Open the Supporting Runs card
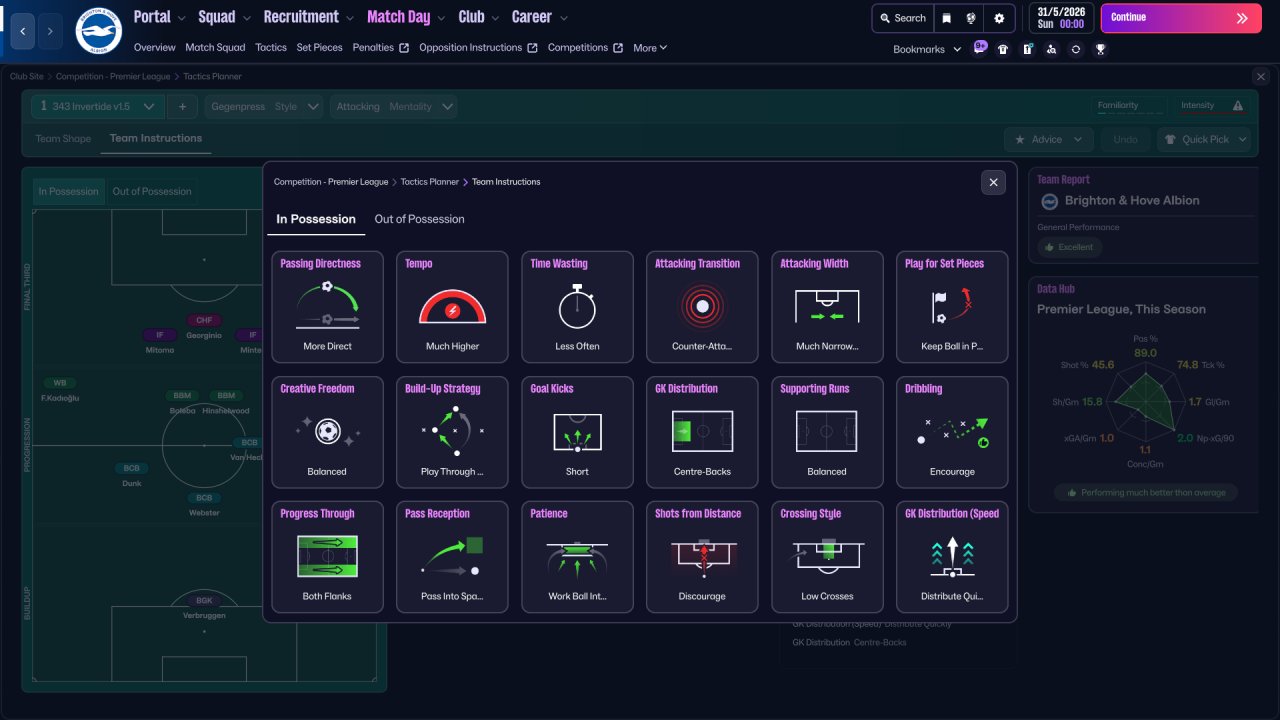 (x=827, y=432)
